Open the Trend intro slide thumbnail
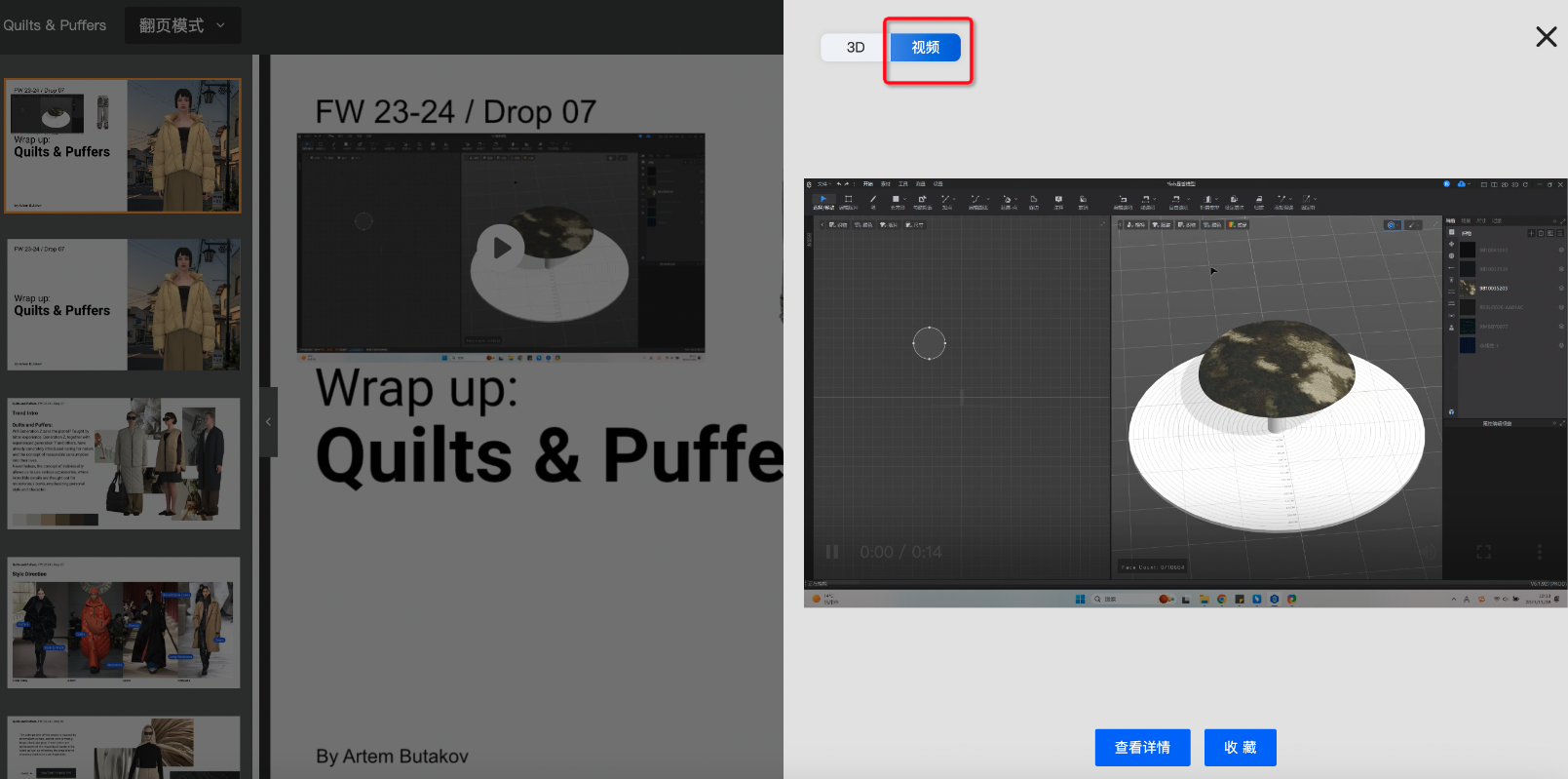Viewport: 1568px width, 779px height. (x=123, y=463)
